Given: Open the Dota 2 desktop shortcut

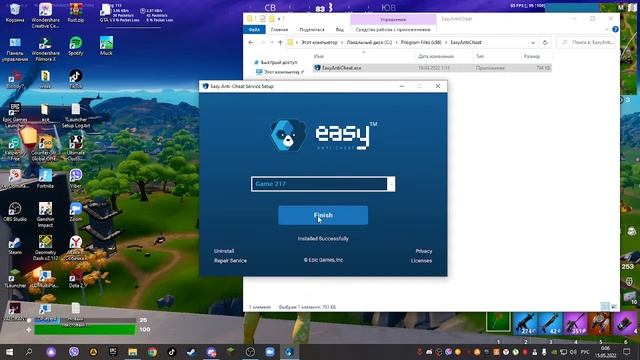Looking at the screenshot, I should pos(76,278).
